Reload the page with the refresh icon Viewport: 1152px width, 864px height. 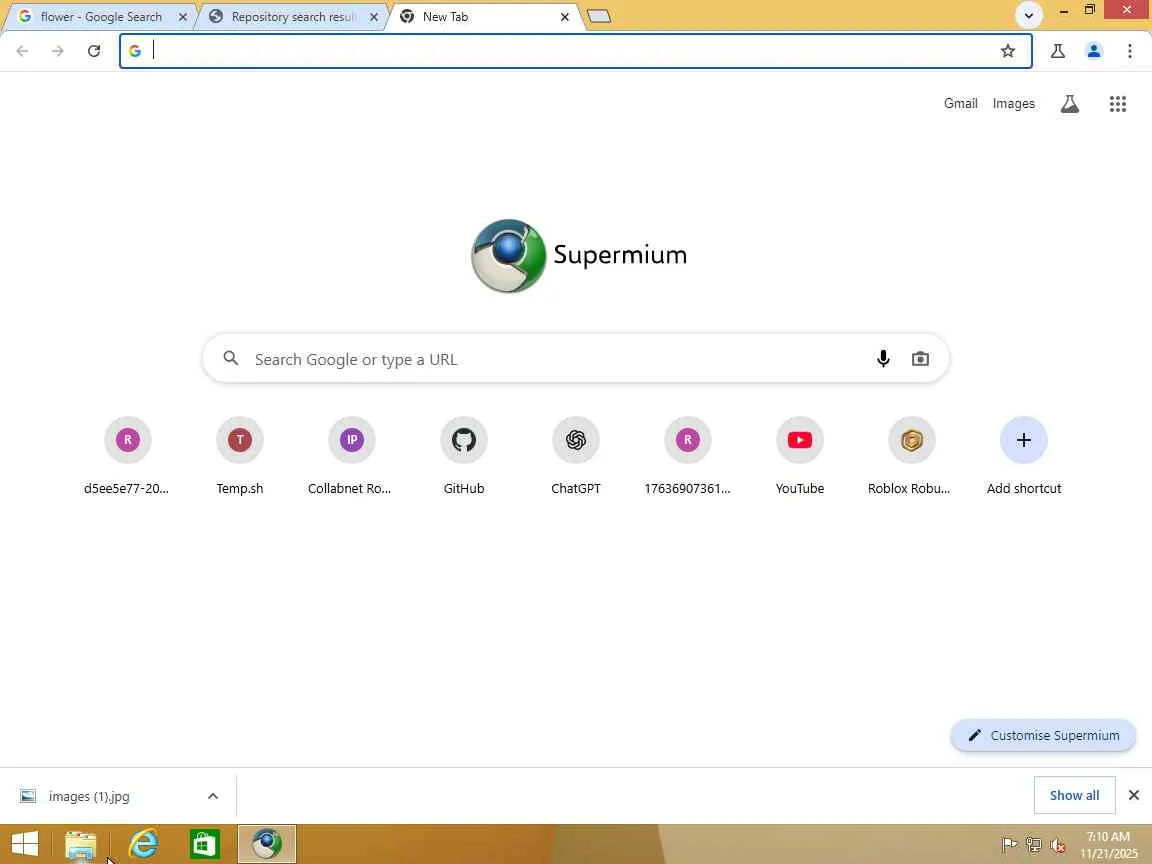(93, 51)
